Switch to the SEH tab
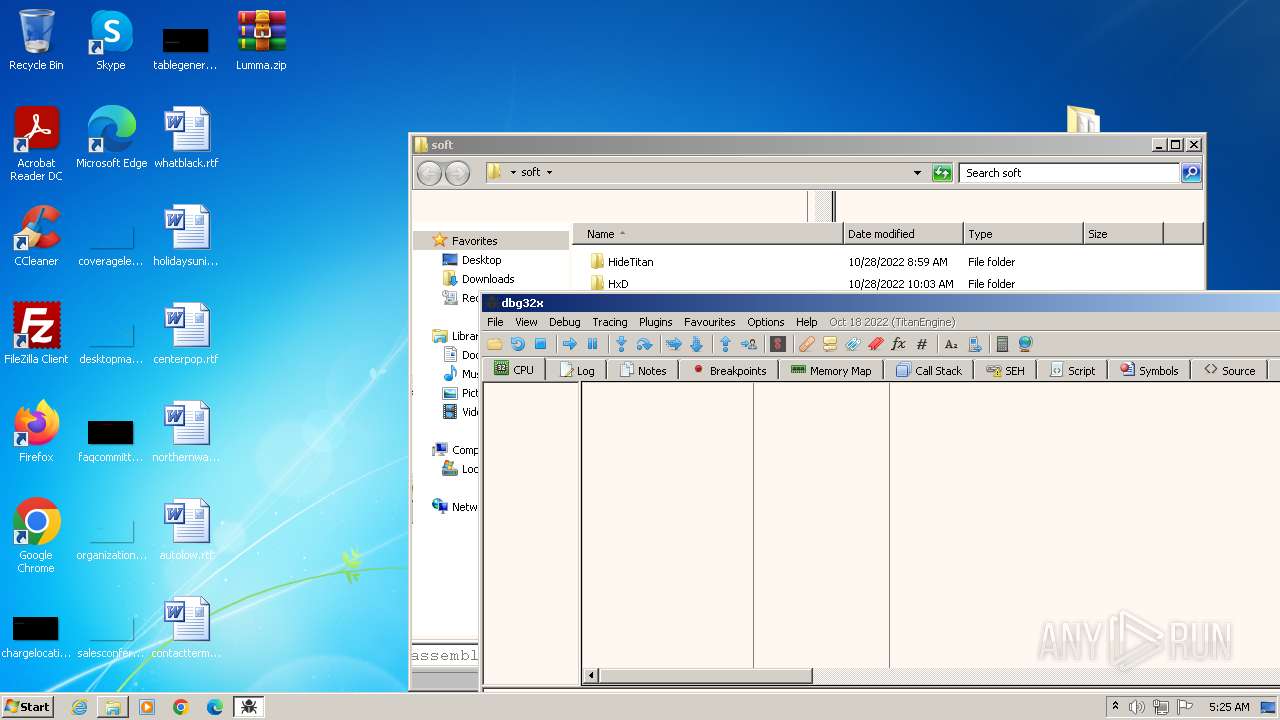This screenshot has width=1280, height=720. 1005,370
